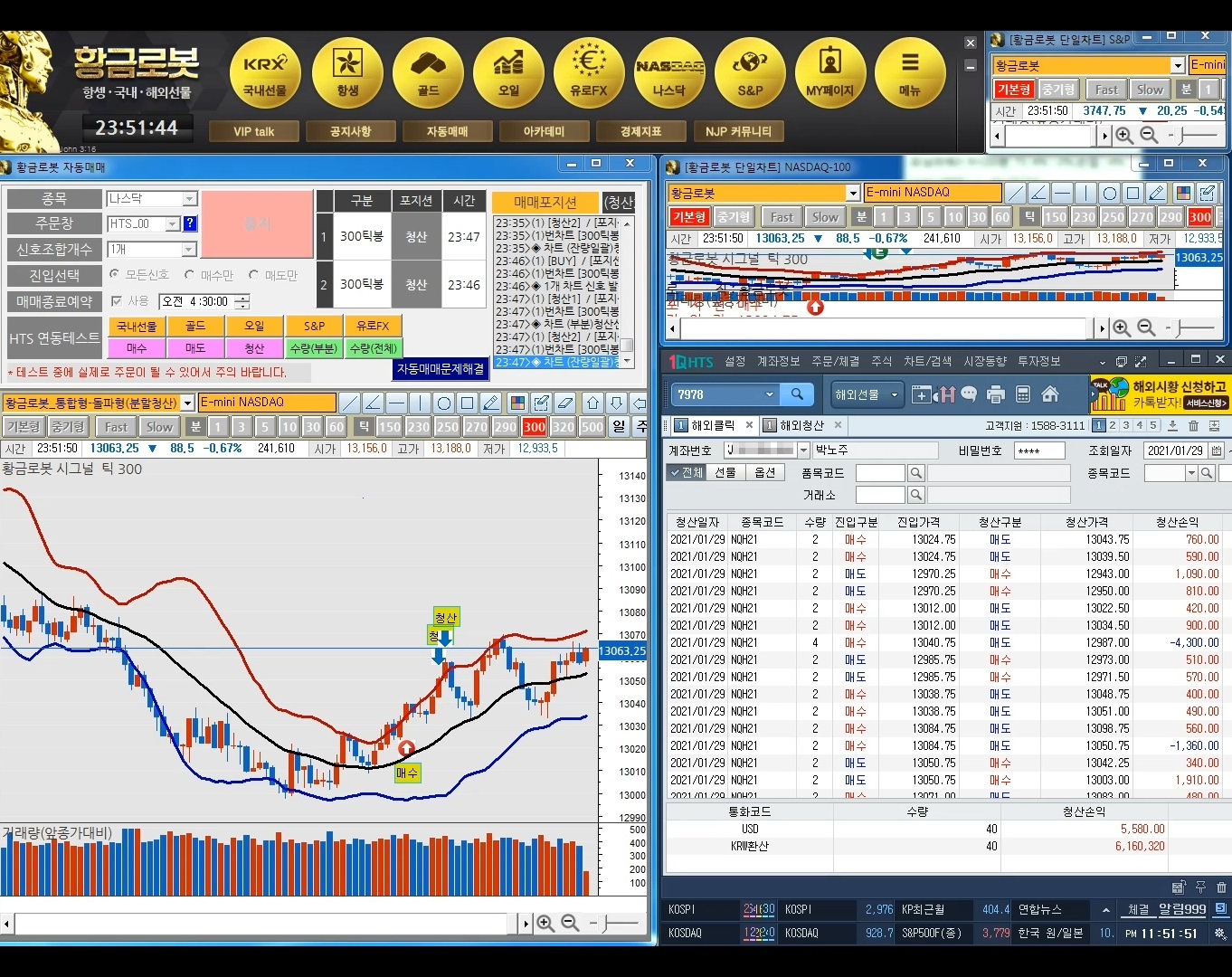Open the 오일 chart icon

tap(508, 74)
